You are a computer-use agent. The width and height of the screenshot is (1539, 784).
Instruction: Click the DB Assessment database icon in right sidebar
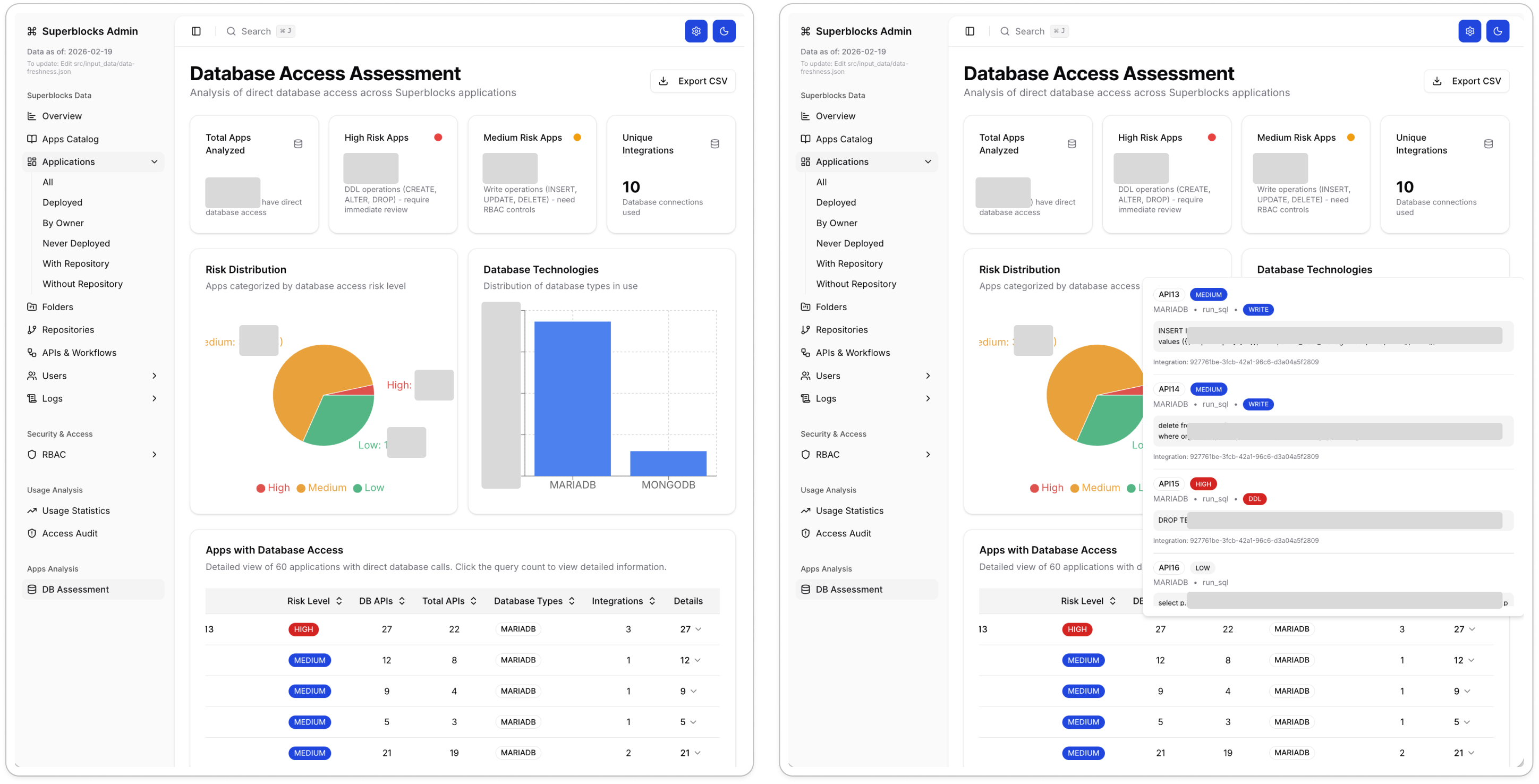click(x=805, y=589)
